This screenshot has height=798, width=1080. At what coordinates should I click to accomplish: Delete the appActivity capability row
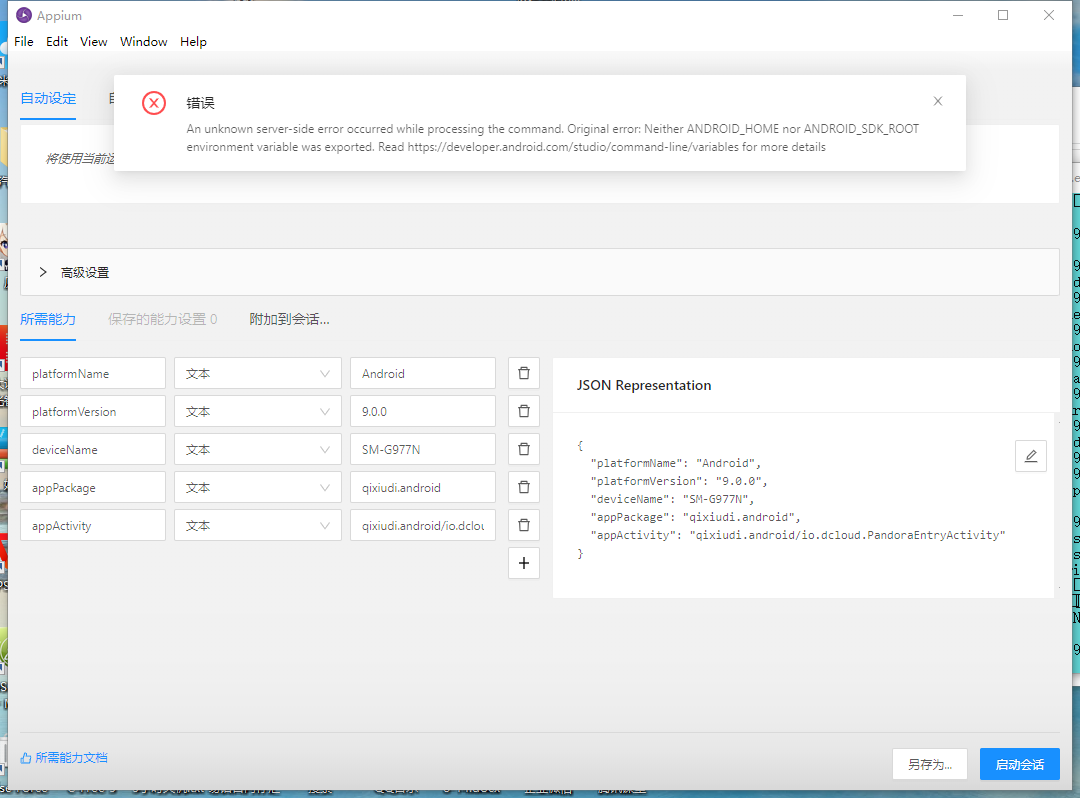pyautogui.click(x=523, y=525)
